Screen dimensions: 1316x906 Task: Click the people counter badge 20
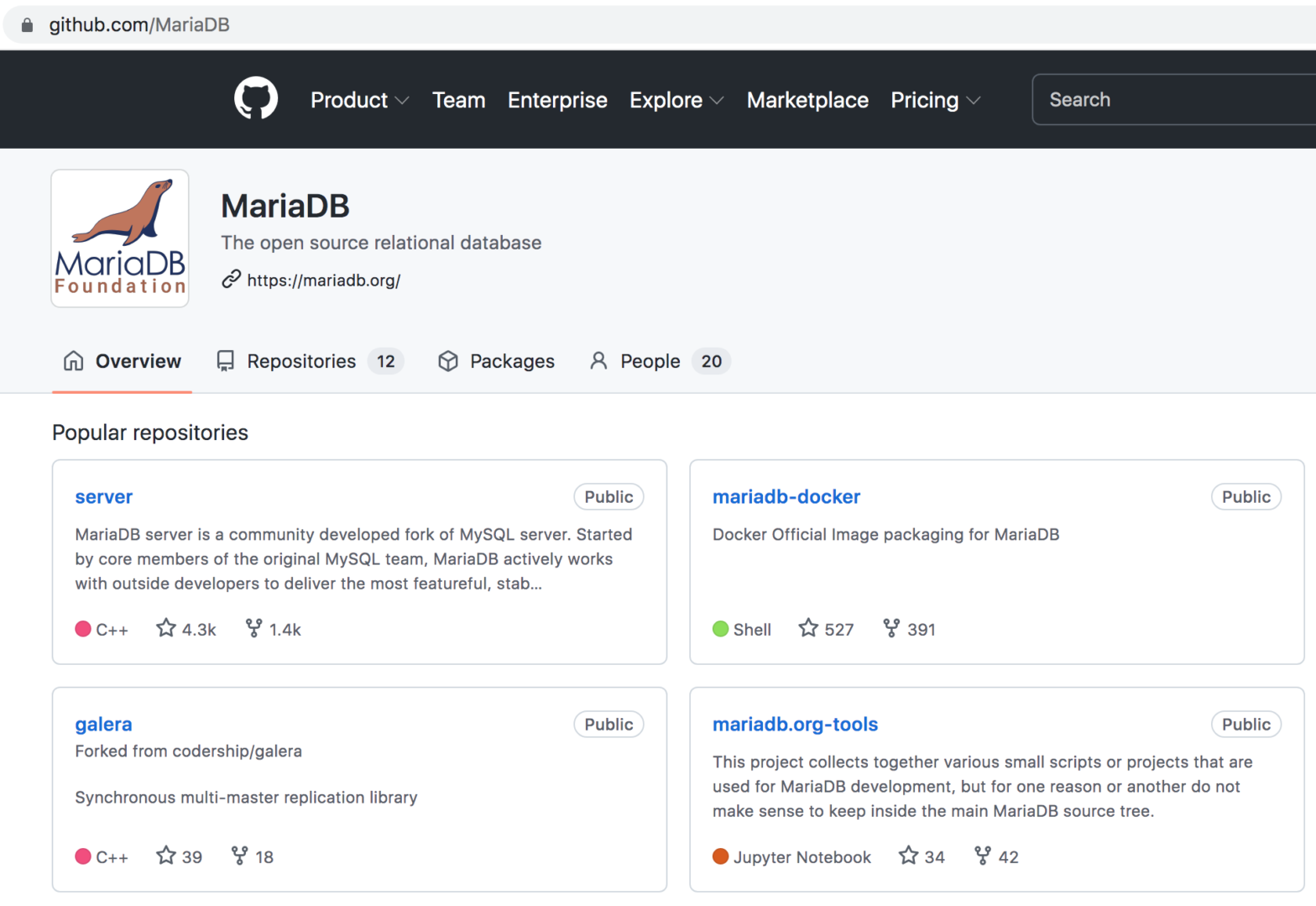click(x=712, y=361)
